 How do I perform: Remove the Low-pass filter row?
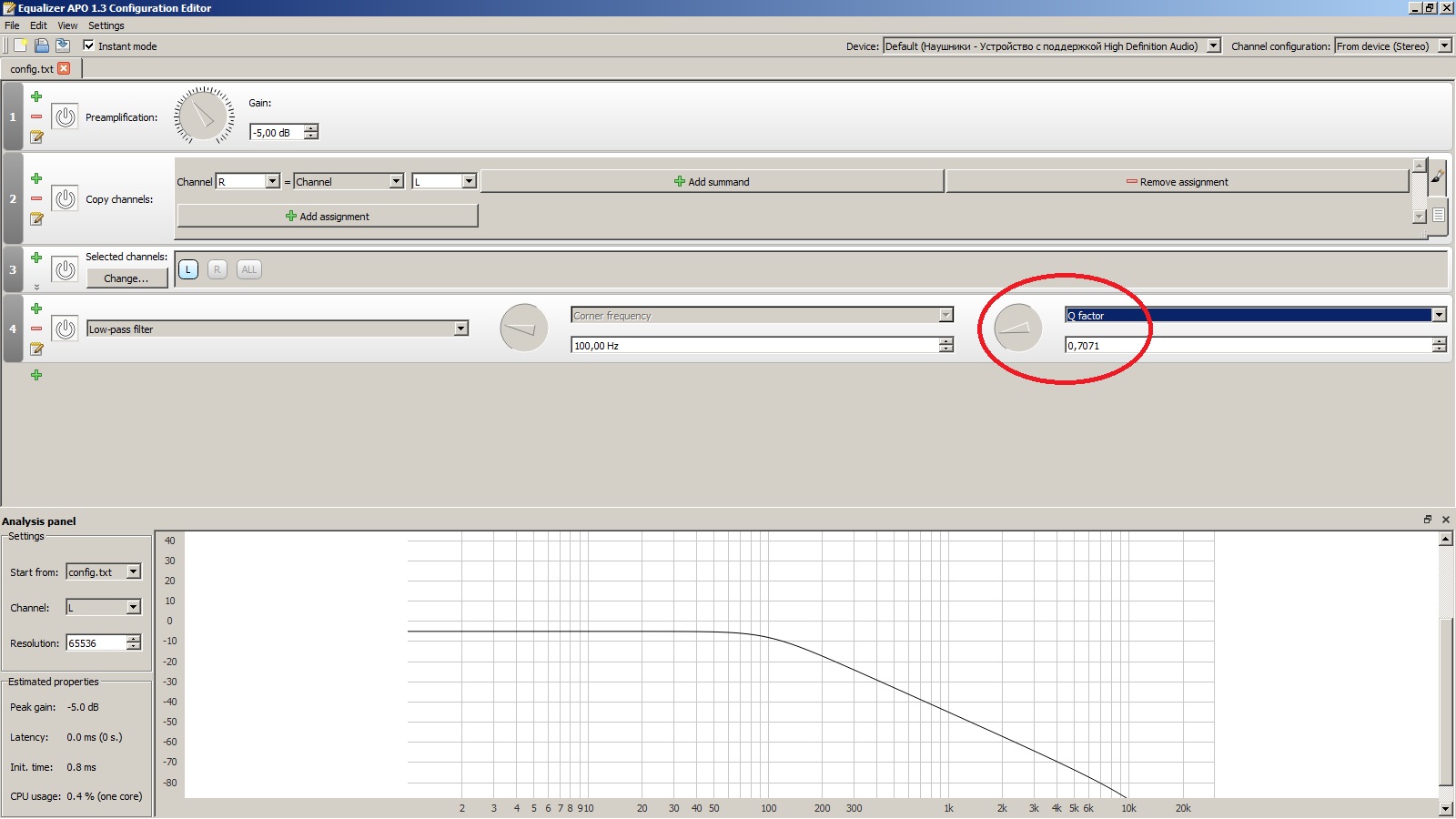tap(36, 329)
